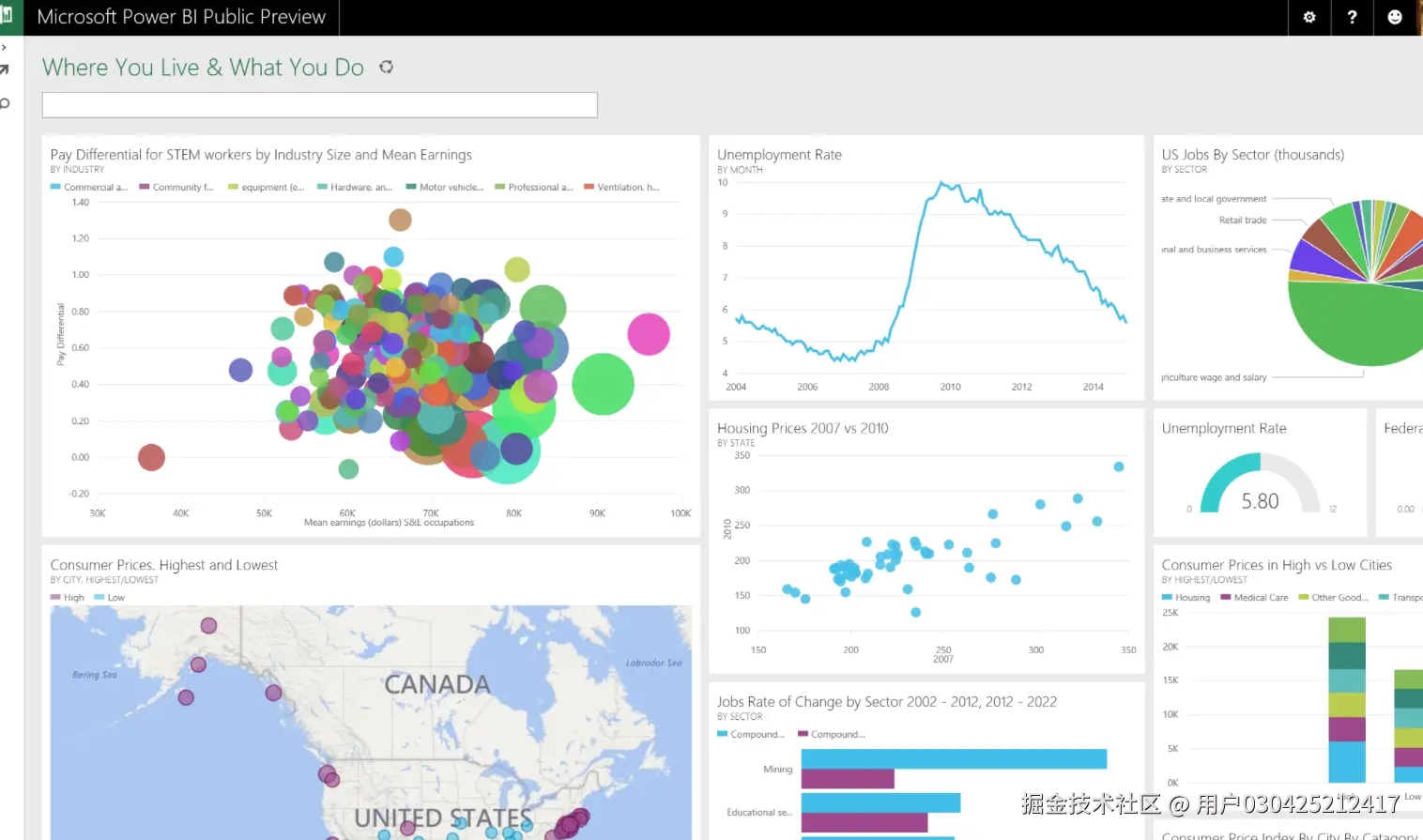
Task: Select the Housing legend item
Action: click(x=1186, y=598)
